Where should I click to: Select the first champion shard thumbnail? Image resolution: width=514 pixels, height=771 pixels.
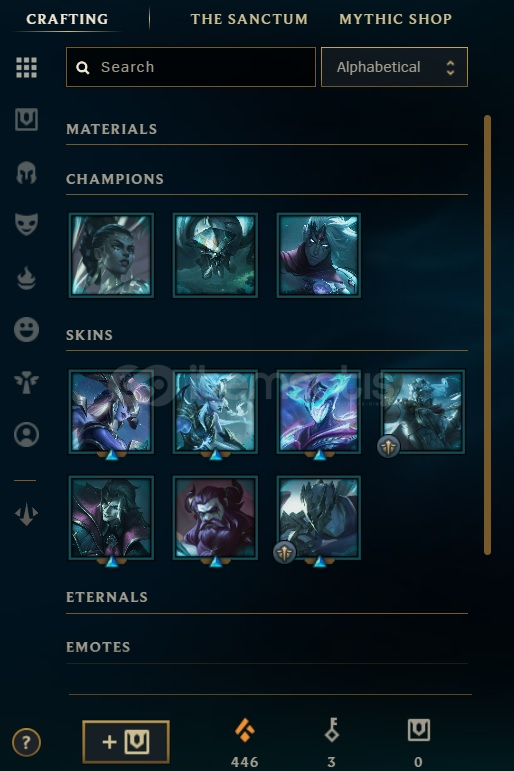(111, 255)
